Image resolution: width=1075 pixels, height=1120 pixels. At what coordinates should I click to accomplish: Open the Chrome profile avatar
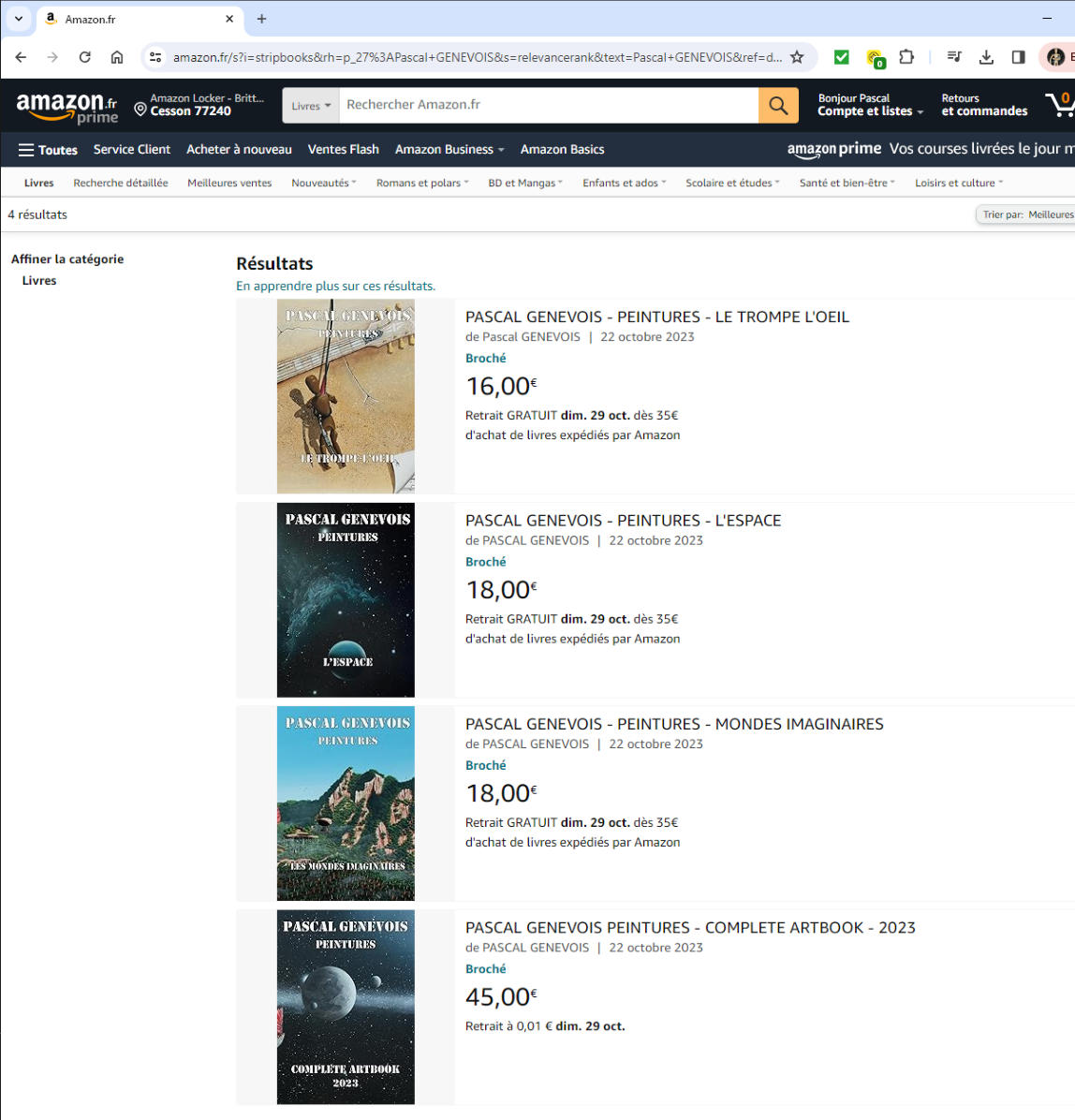1055,57
